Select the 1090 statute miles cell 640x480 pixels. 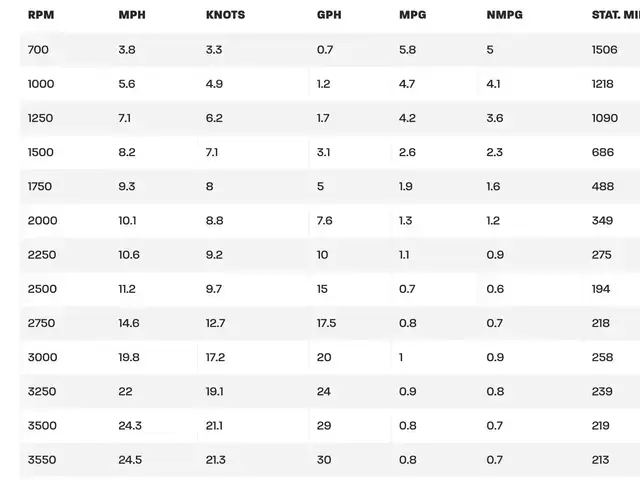point(605,118)
